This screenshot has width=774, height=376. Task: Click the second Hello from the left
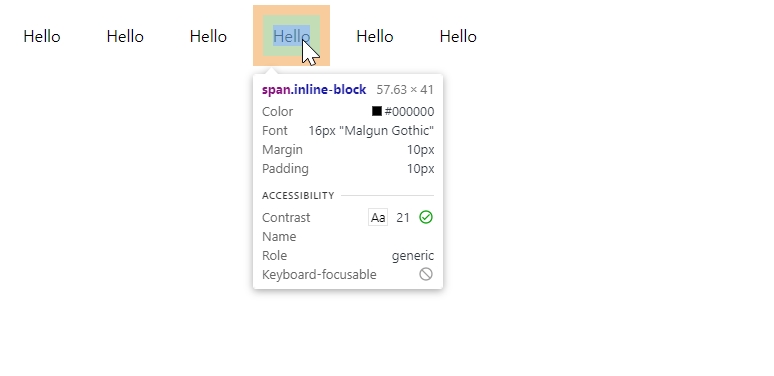click(x=125, y=36)
